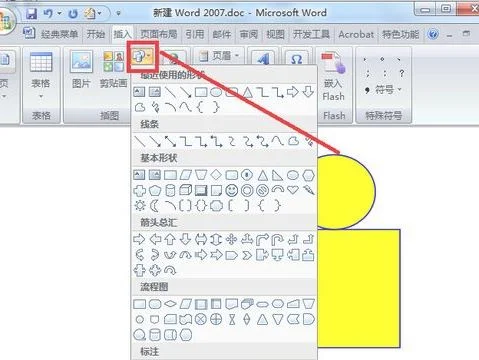Open the Undo history dropdown arrow
Viewport: 479px width, 360px height.
point(59,14)
